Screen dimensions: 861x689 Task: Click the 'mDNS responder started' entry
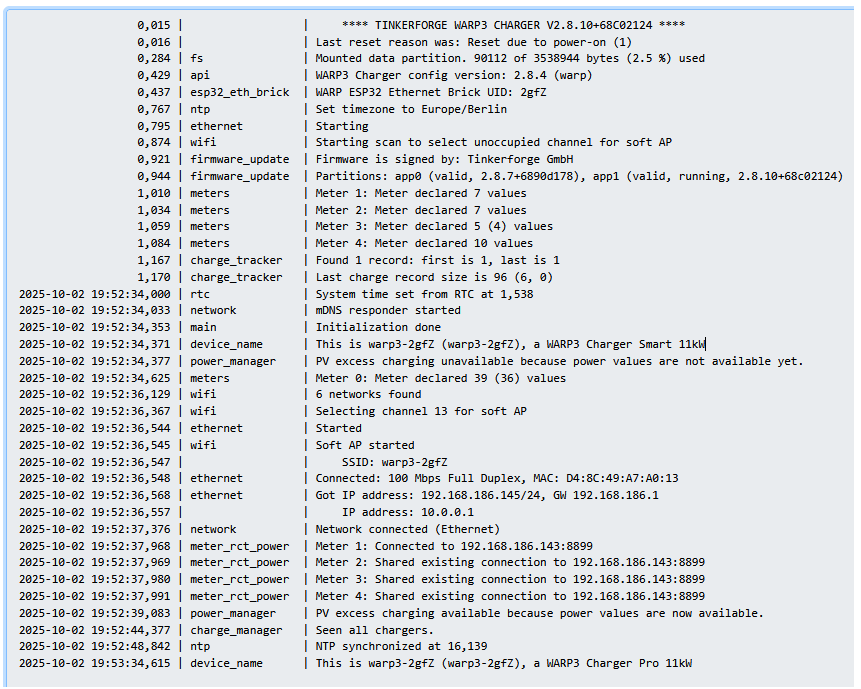388,311
